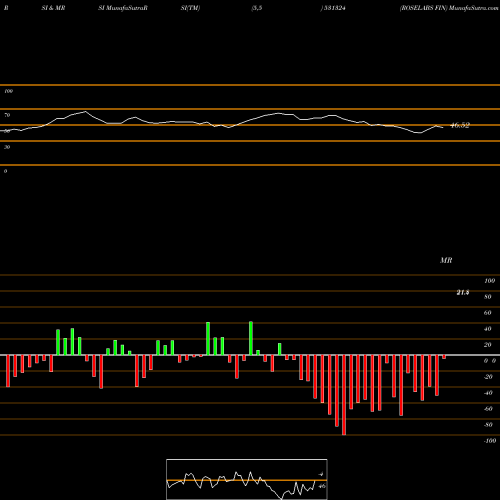Click the 80 label on the MRSI axis

click(x=487, y=297)
